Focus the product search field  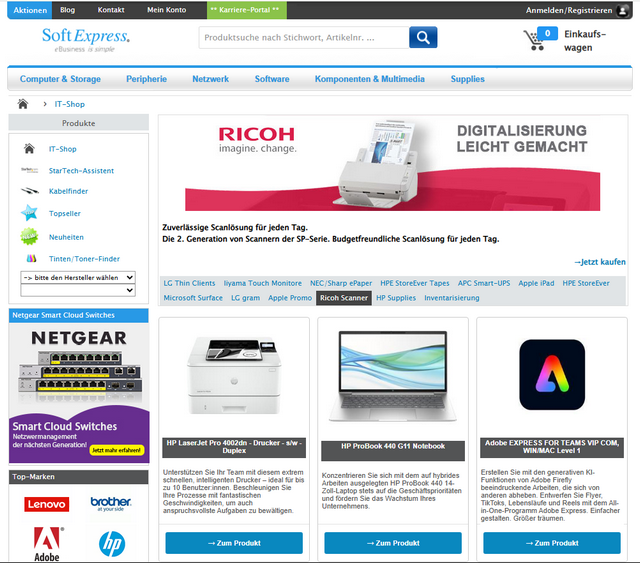tap(304, 38)
